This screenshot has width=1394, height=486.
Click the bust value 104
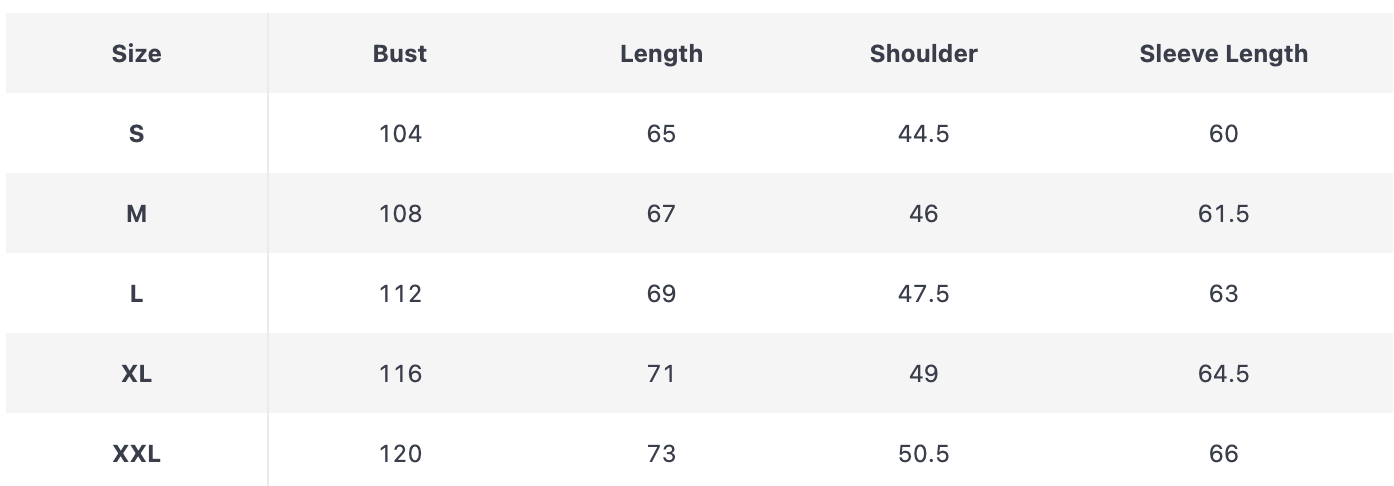pyautogui.click(x=400, y=134)
